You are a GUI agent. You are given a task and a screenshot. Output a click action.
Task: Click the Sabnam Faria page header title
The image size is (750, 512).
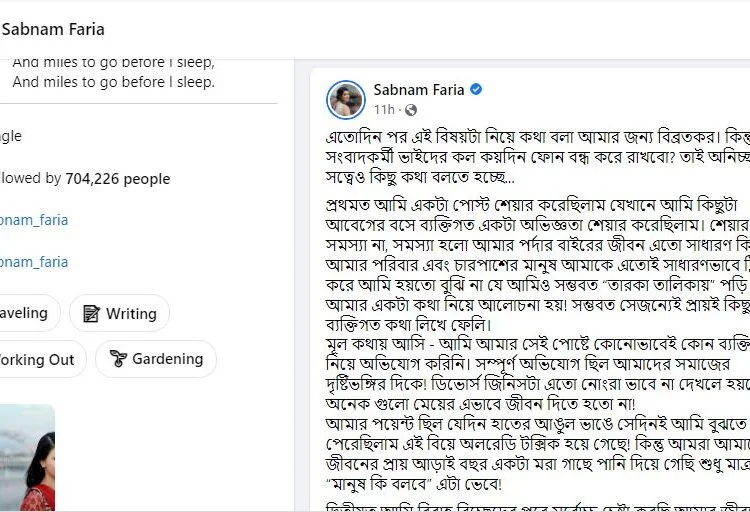click(x=53, y=29)
